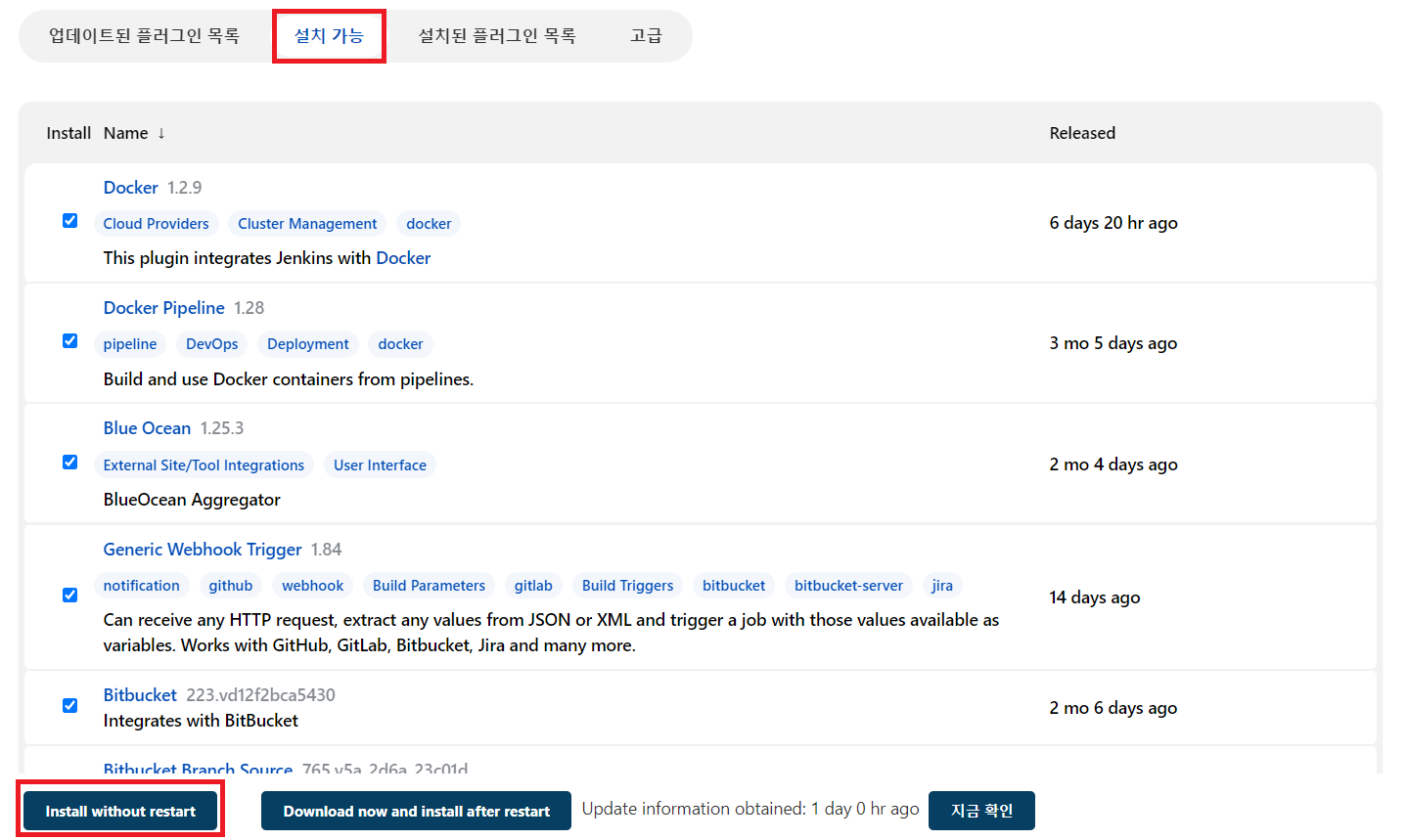Sort by the Name column header
Screen dimensions: 1408x840
tap(134, 133)
